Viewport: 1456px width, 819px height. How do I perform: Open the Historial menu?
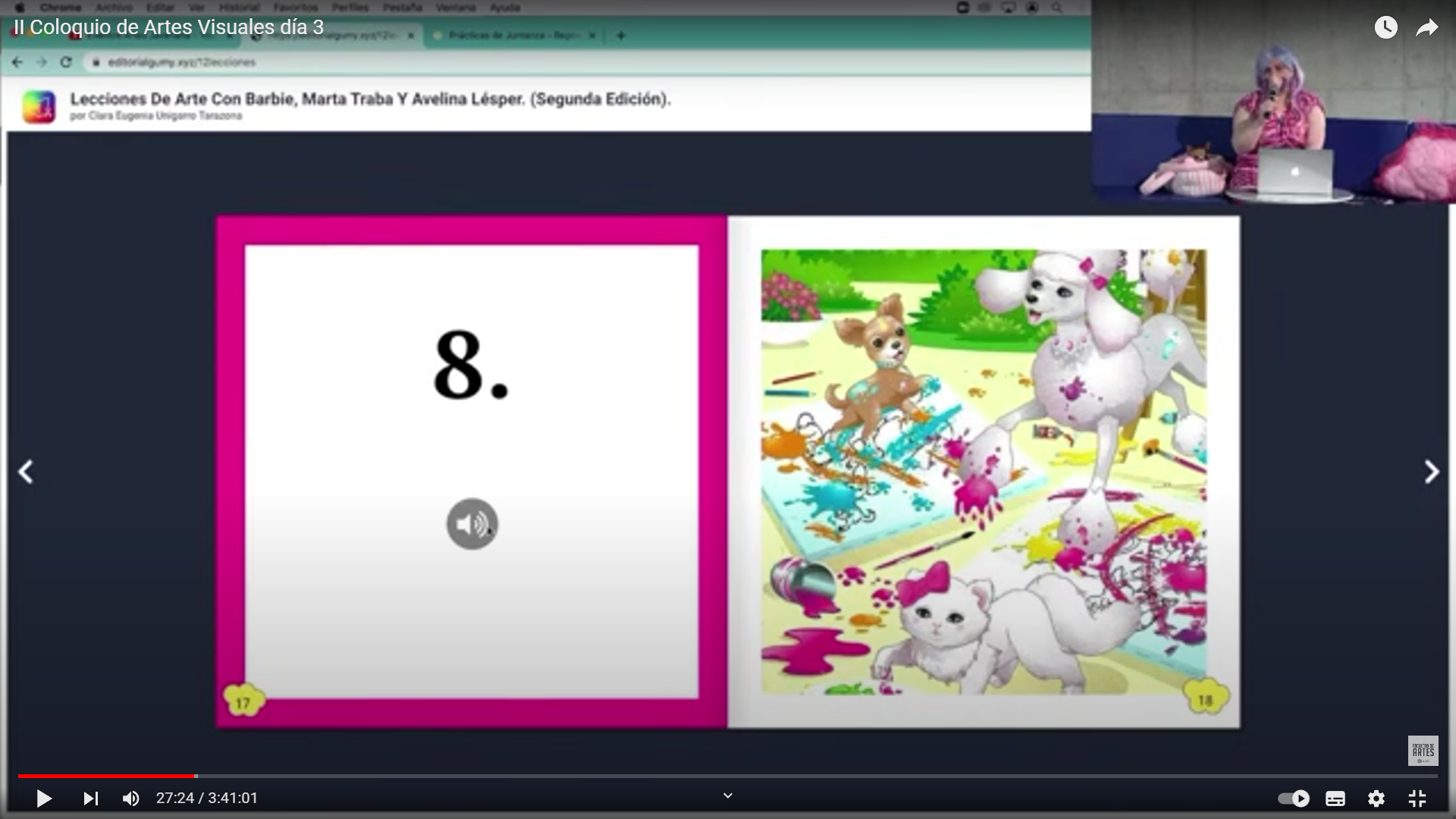[239, 8]
